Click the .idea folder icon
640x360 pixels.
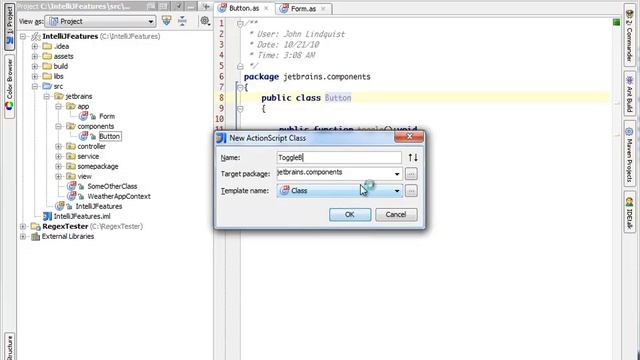[47, 46]
